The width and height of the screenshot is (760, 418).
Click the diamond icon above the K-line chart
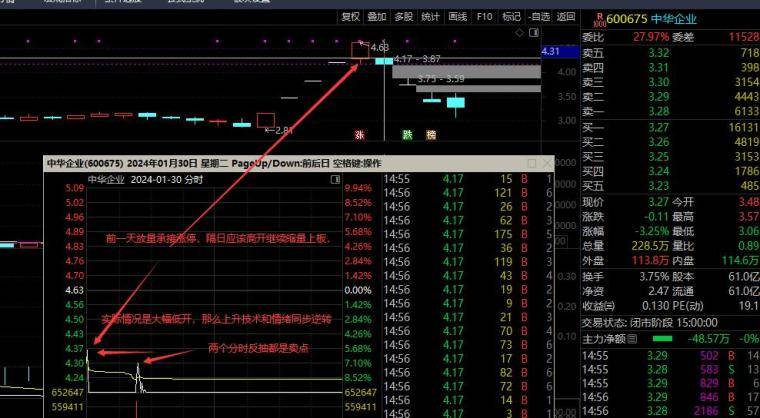click(520, 33)
